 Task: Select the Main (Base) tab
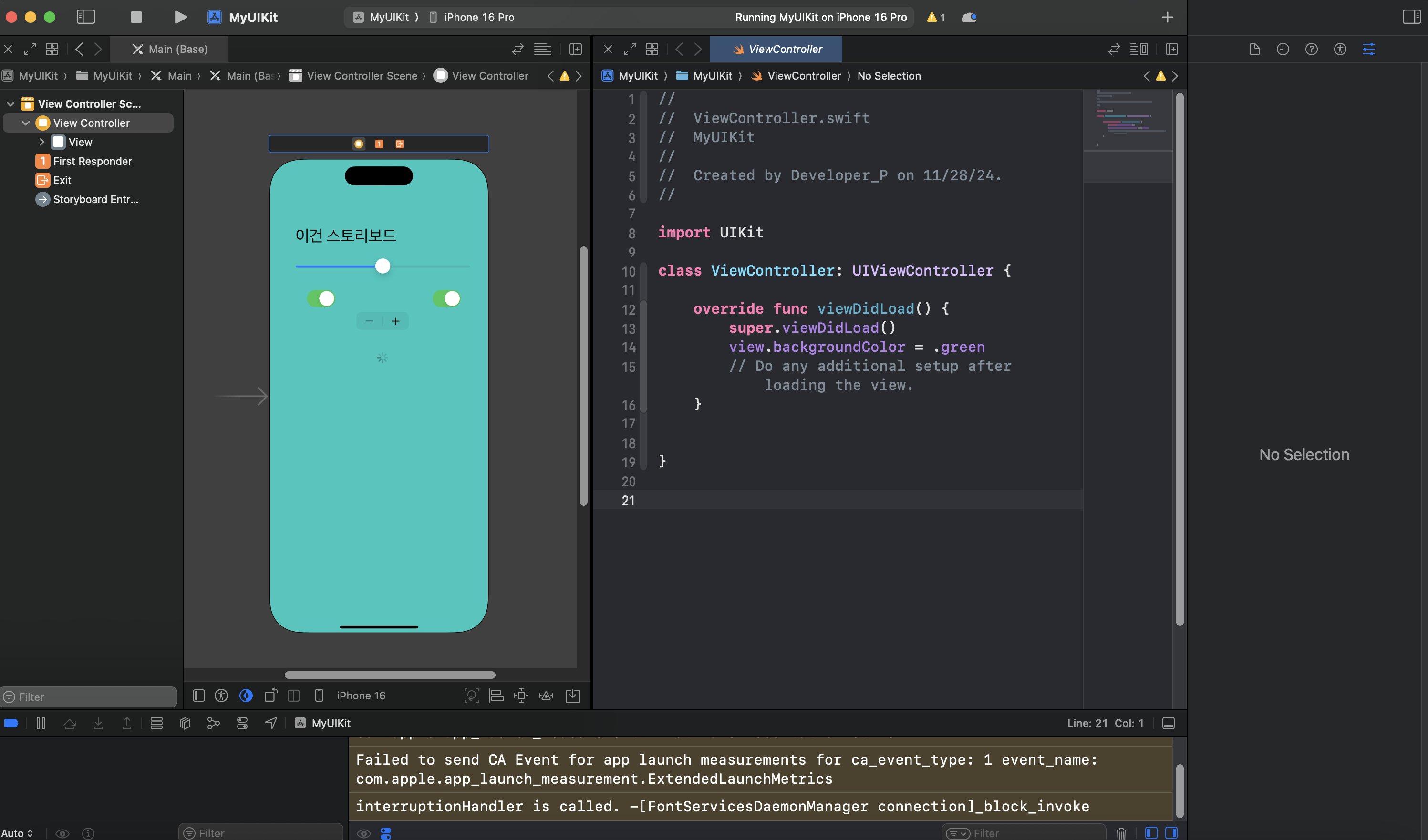pos(169,49)
